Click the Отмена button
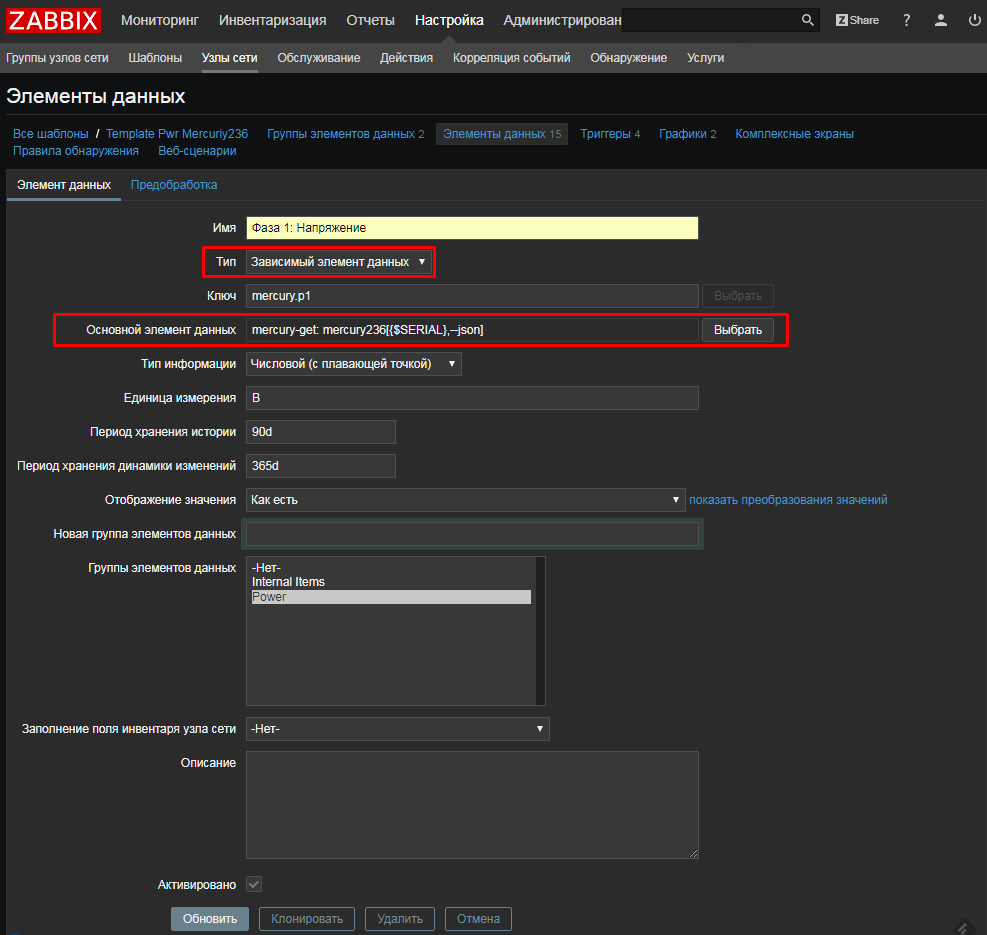 point(478,919)
